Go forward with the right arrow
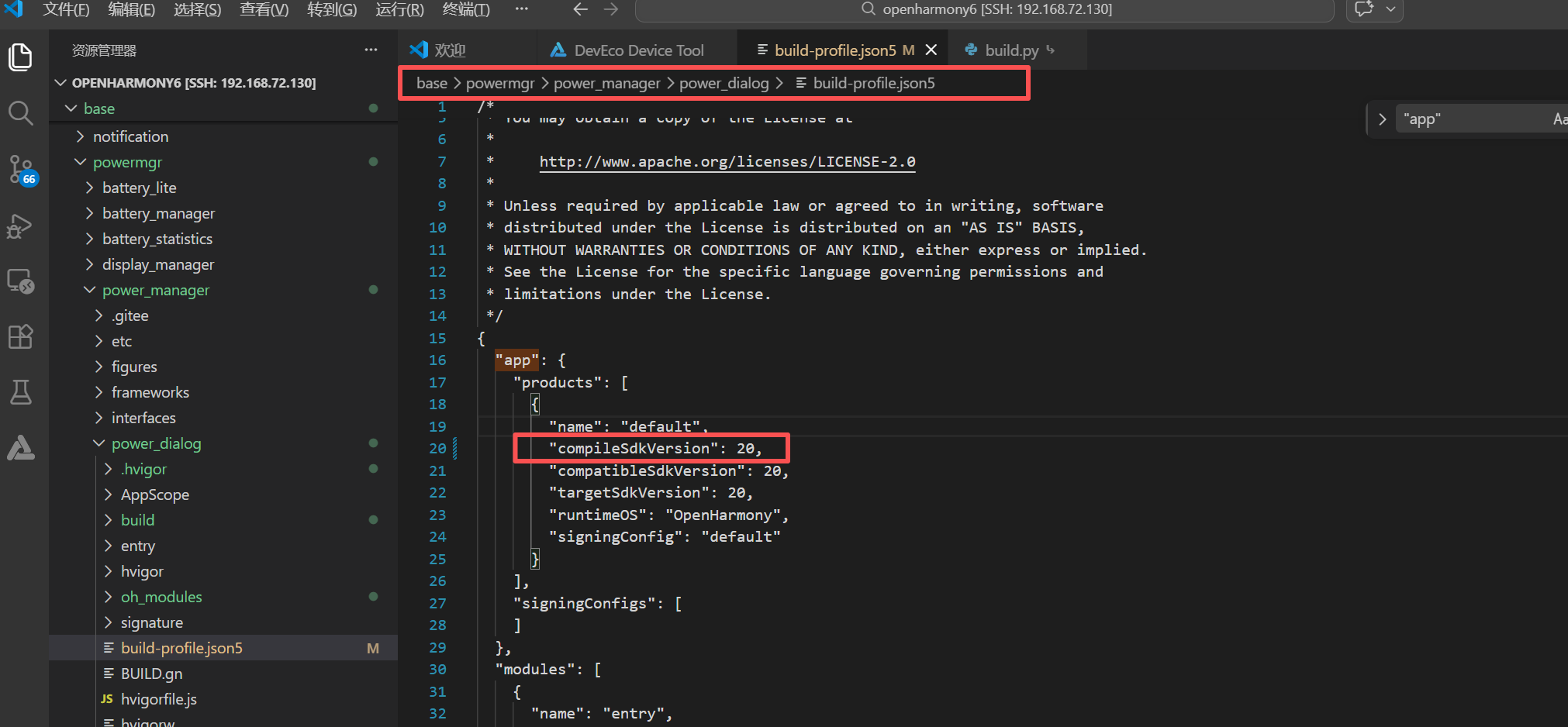 pyautogui.click(x=611, y=9)
